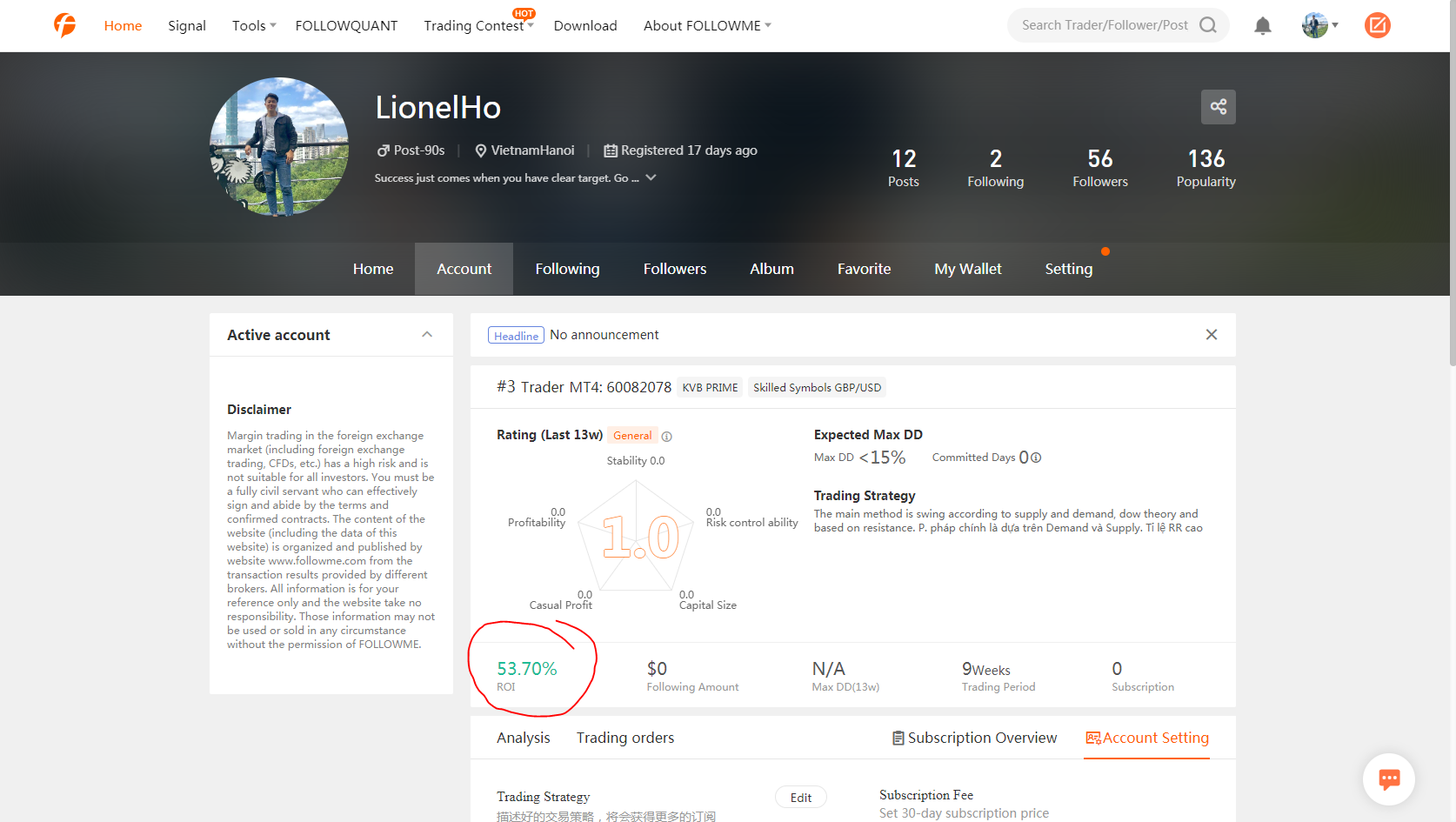
Task: Open Account Setting tab
Action: coord(1146,738)
